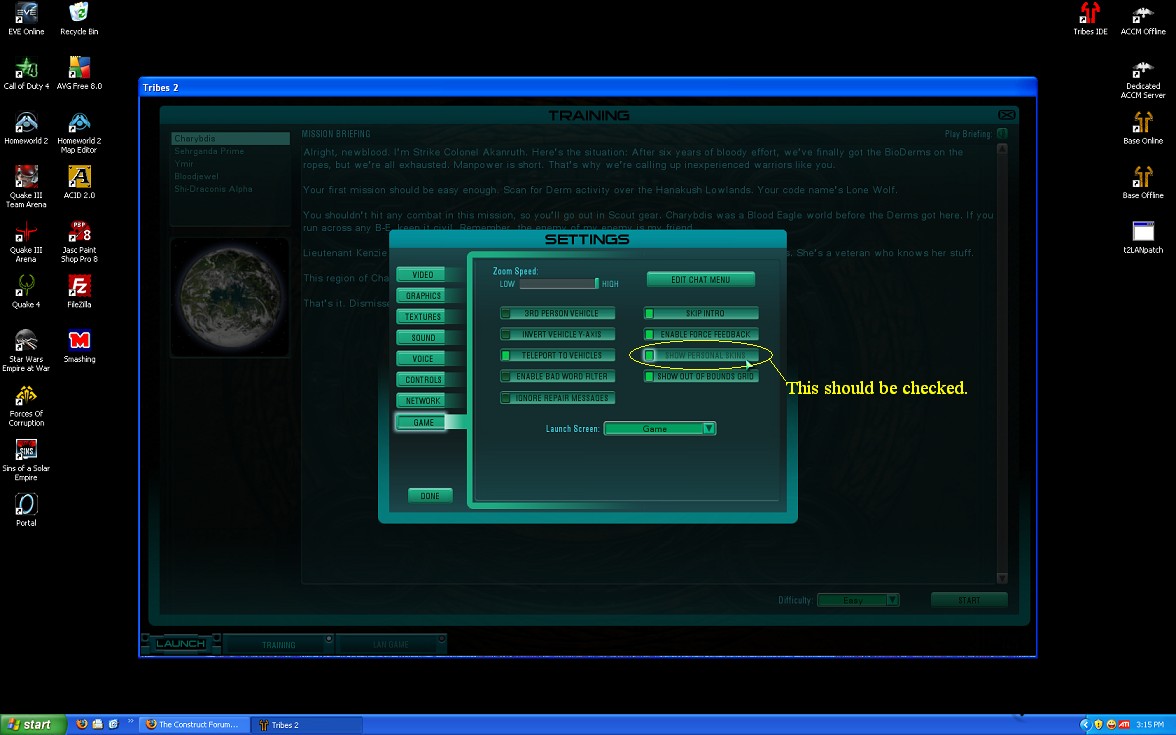Open the FileZilla desktop icon
Image resolution: width=1176 pixels, height=735 pixels.
click(x=79, y=292)
